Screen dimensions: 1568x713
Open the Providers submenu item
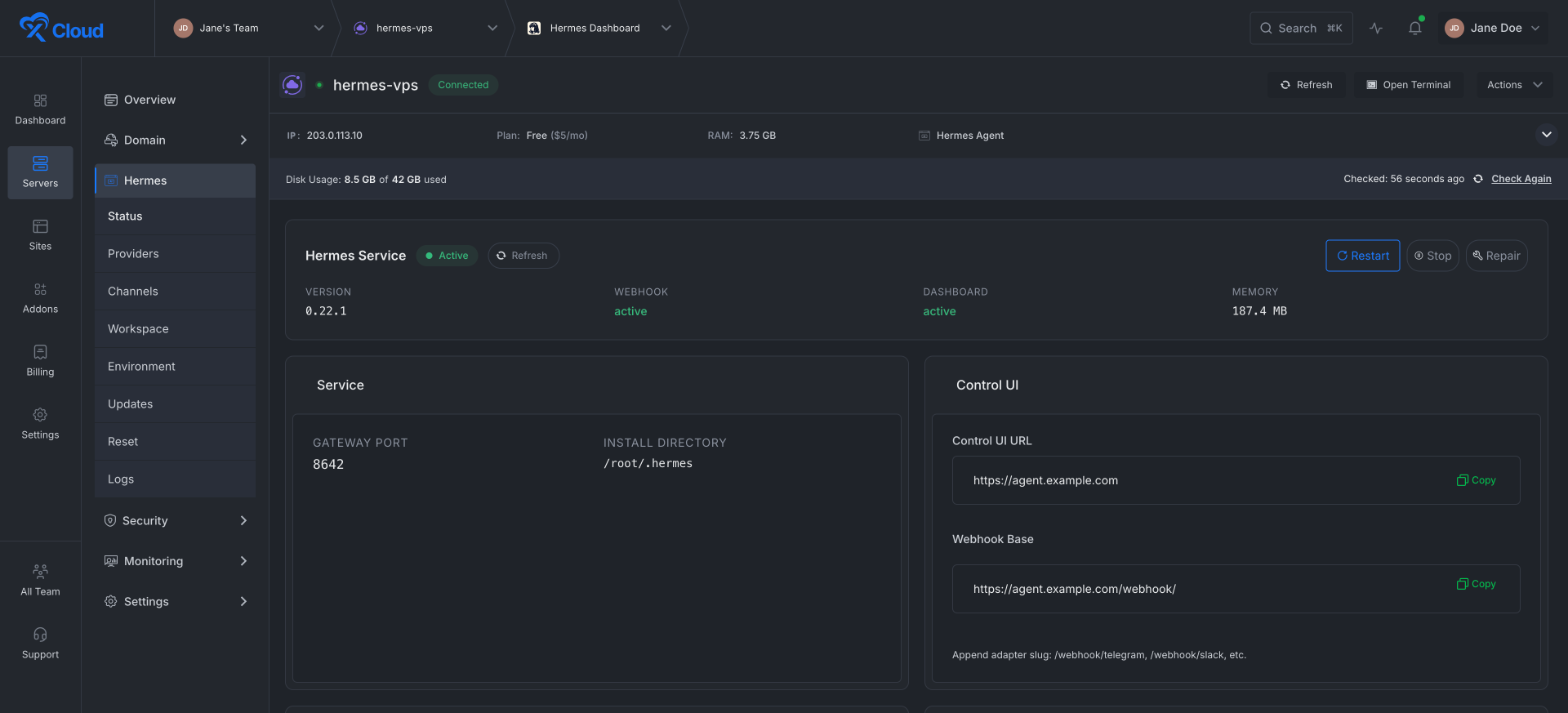click(175, 254)
